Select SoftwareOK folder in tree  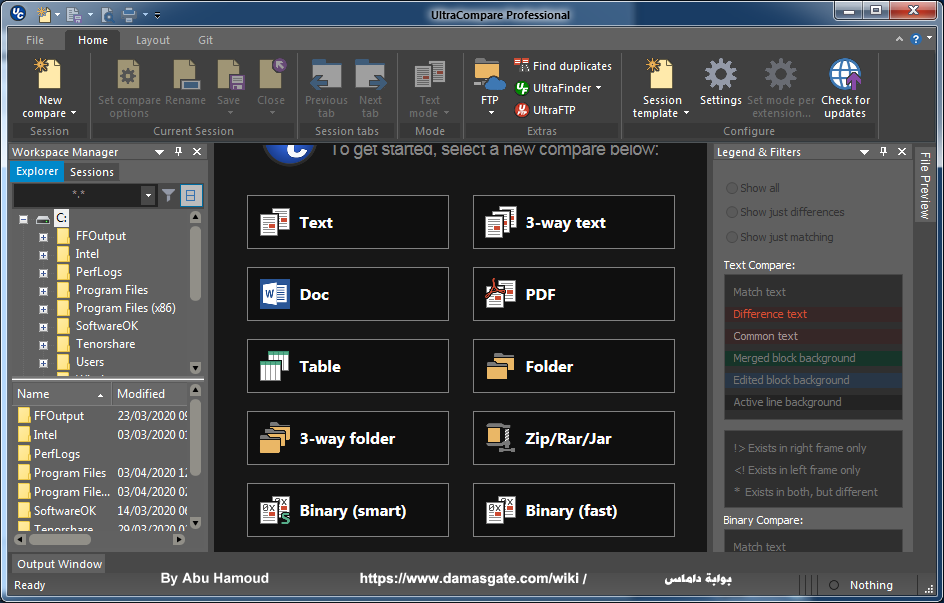107,326
